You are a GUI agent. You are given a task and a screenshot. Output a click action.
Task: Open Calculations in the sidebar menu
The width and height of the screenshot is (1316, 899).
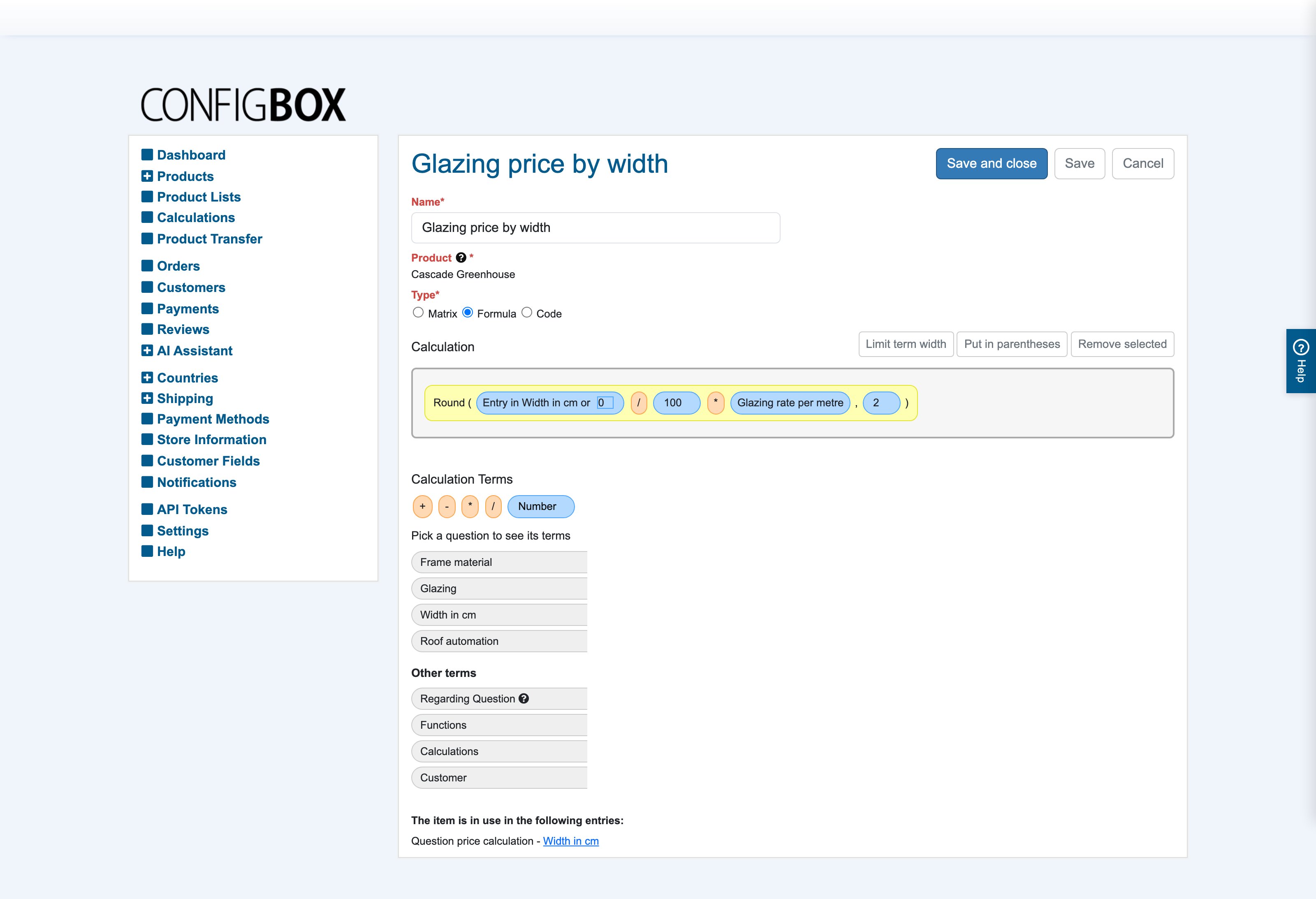196,218
